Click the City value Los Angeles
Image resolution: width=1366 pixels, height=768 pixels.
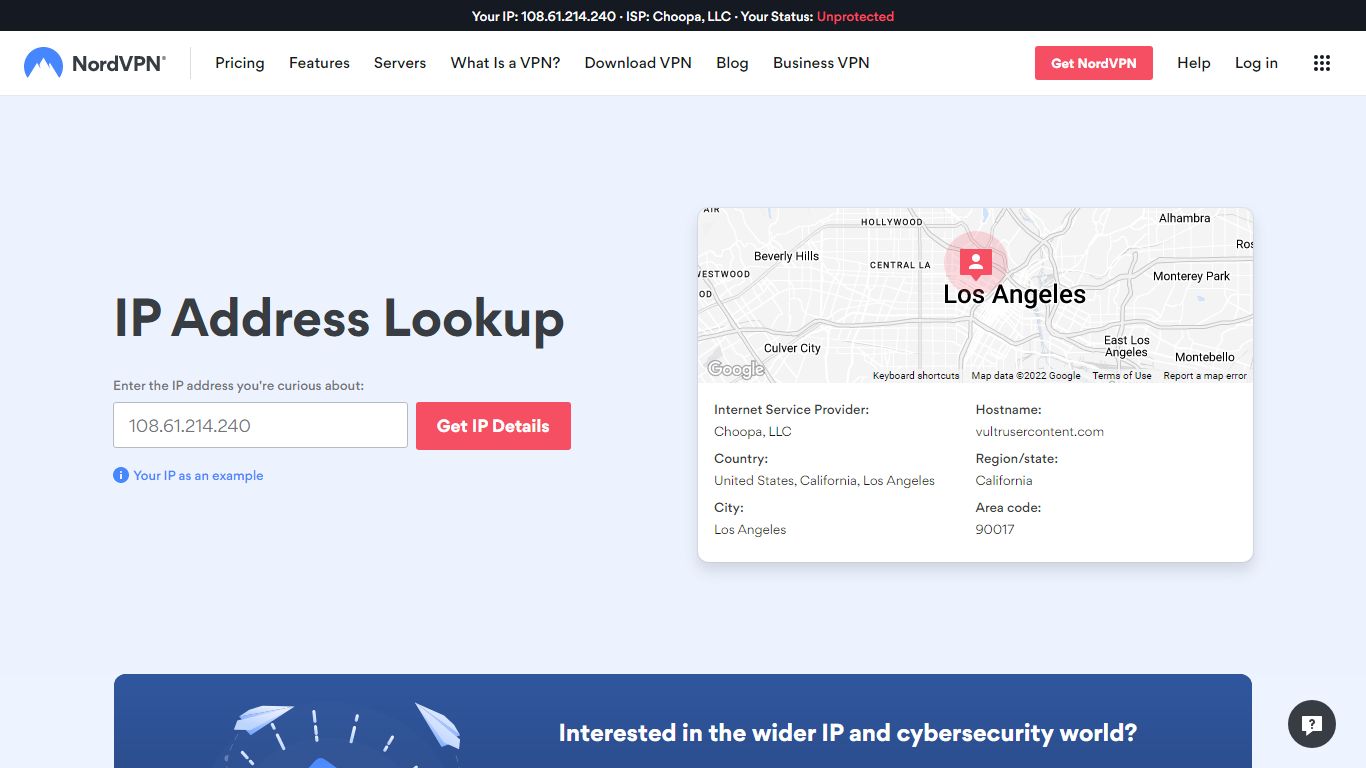750,530
